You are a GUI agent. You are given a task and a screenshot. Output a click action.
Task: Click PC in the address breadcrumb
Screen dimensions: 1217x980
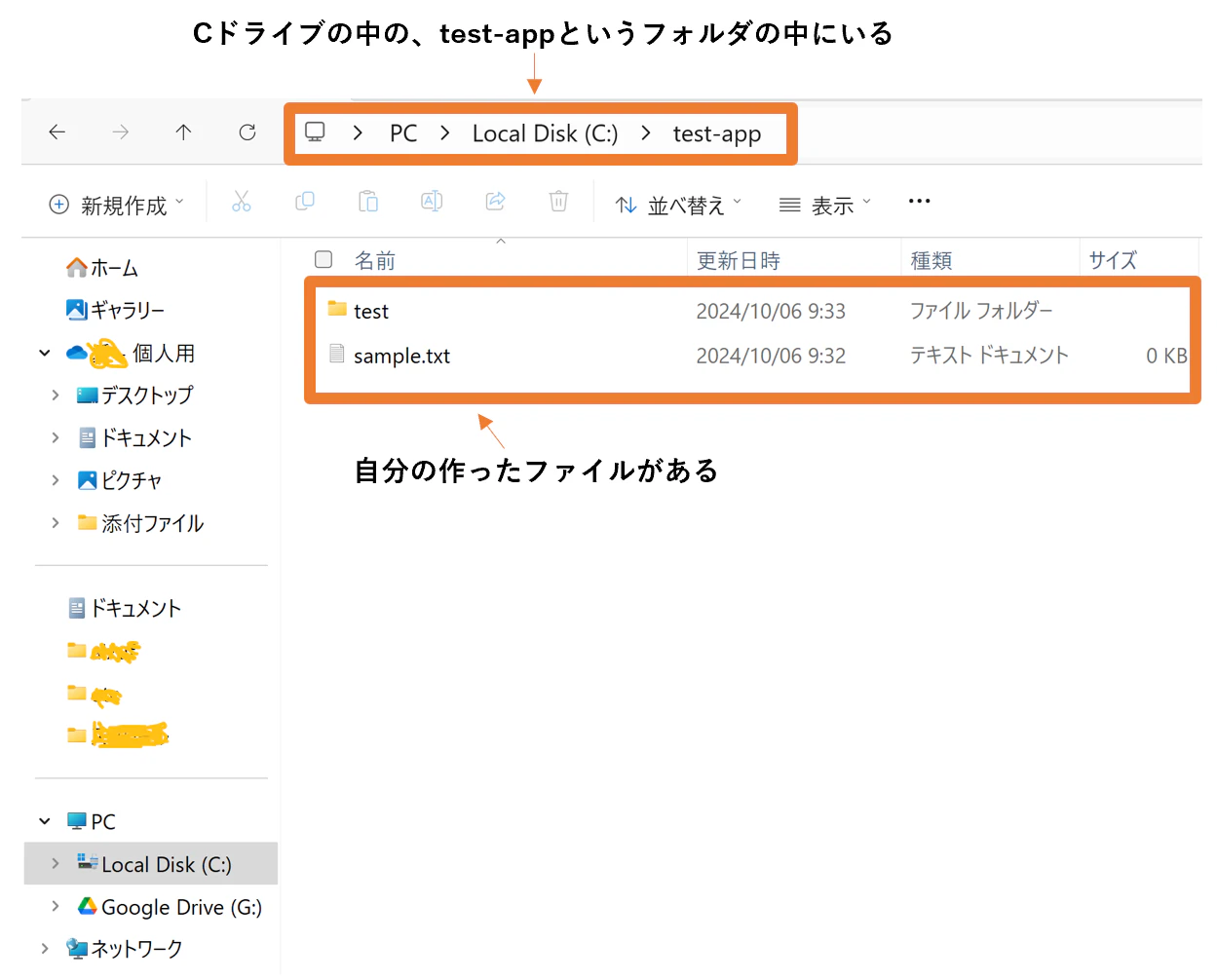coord(403,133)
